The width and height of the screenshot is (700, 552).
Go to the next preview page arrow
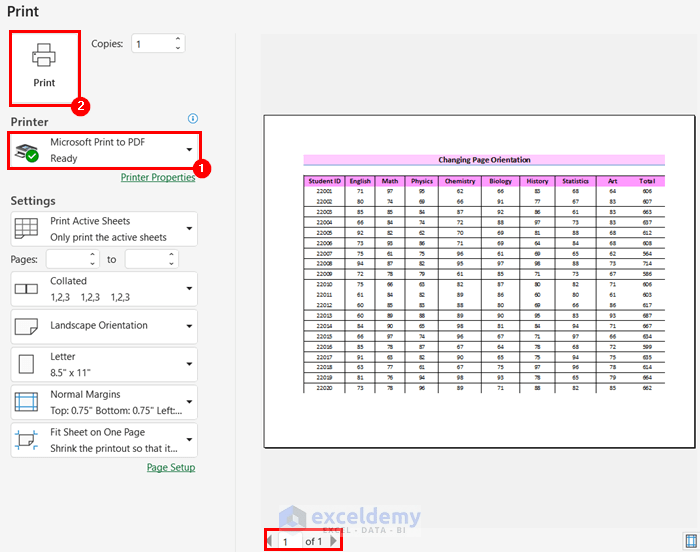pos(333,541)
